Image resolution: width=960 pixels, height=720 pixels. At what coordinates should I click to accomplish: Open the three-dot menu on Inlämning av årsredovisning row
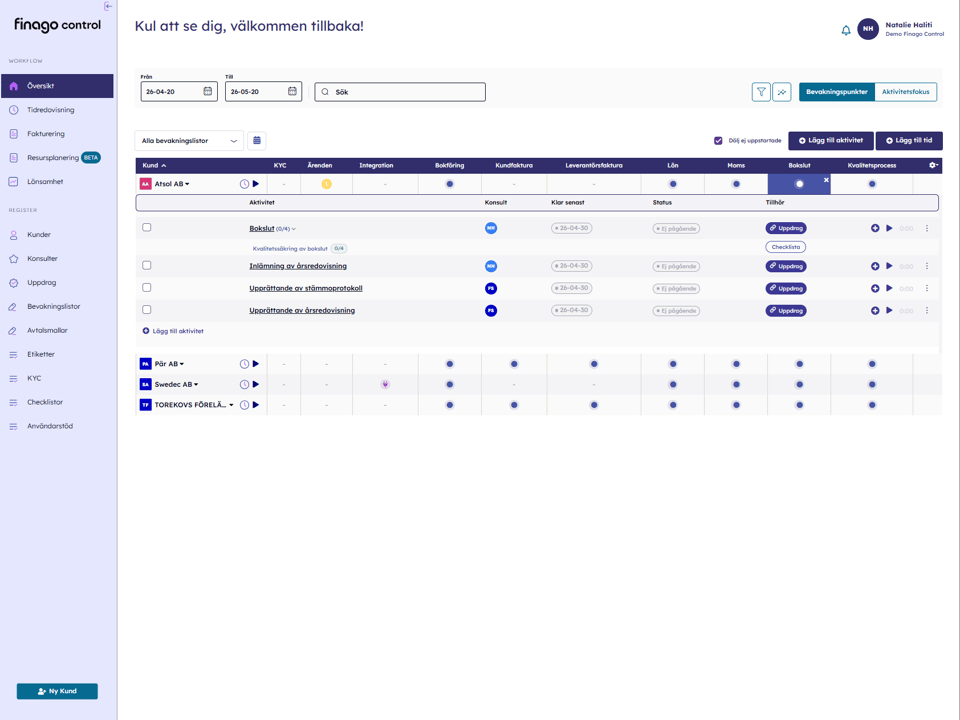926,266
